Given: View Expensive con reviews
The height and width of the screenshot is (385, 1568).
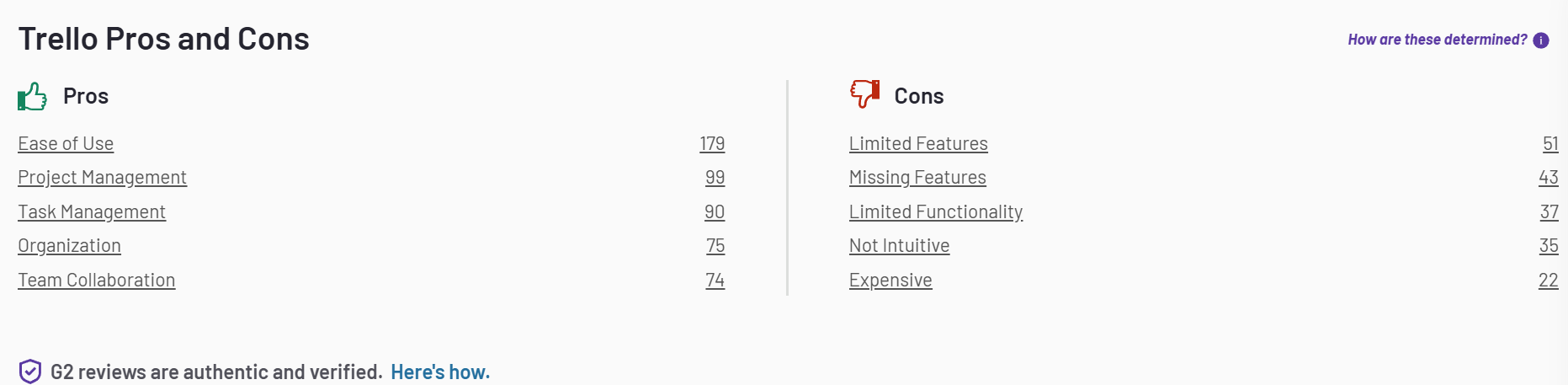Looking at the screenshot, I should 890,281.
